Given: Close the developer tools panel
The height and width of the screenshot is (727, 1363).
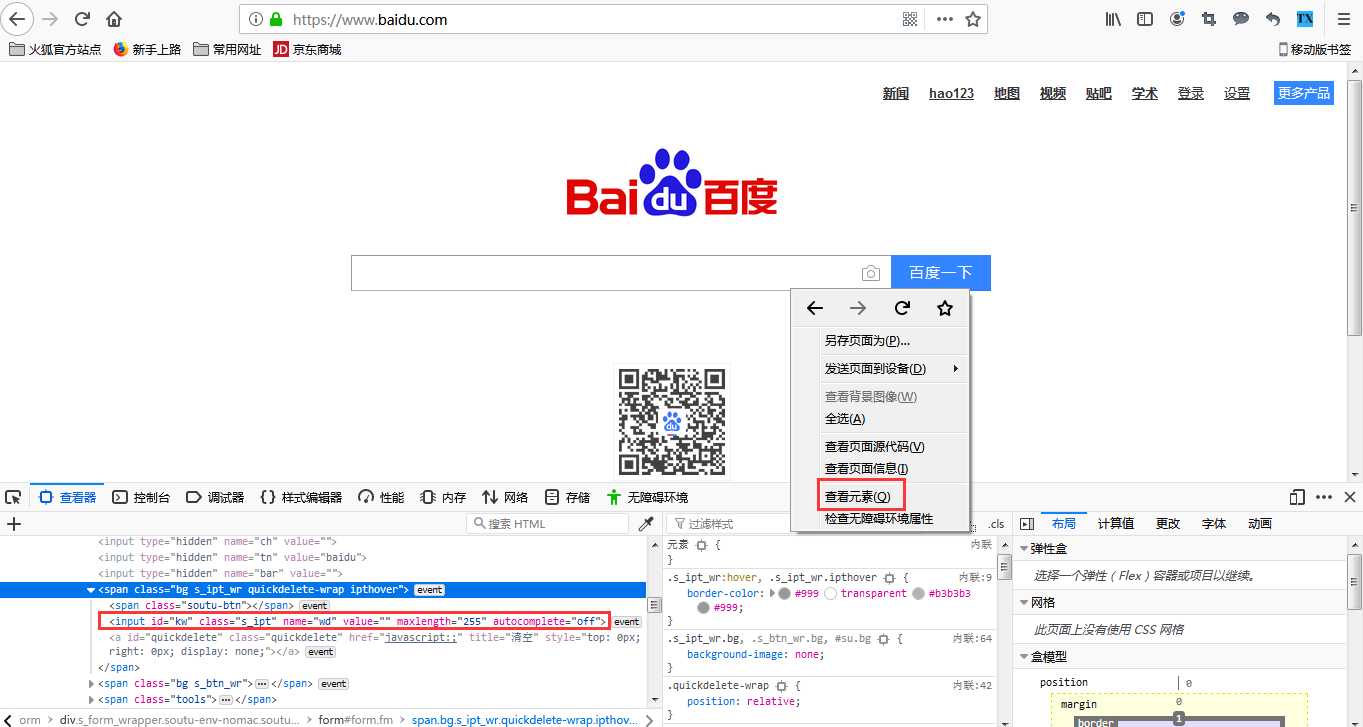Looking at the screenshot, I should [1348, 497].
